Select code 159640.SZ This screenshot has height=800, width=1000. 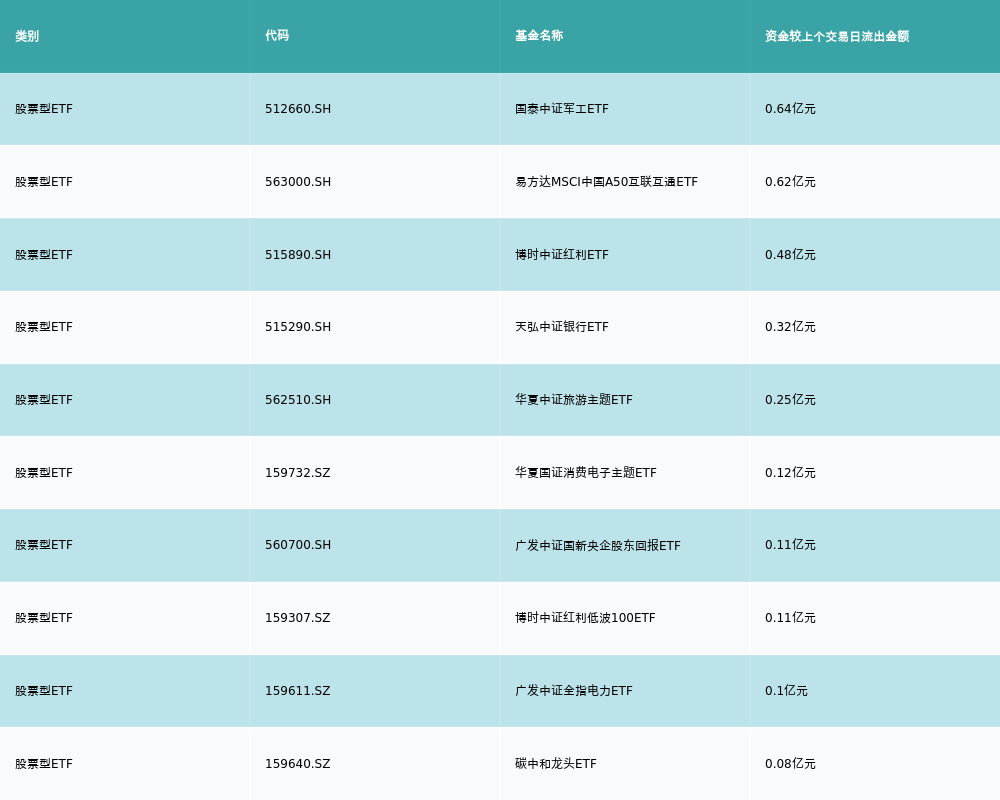tap(298, 764)
